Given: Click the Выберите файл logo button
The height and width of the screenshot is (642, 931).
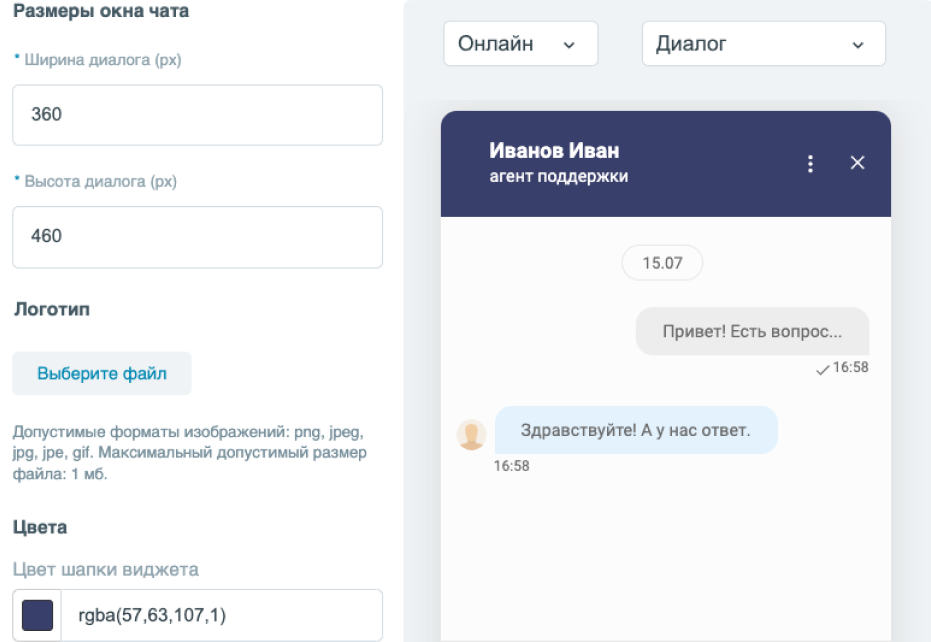Looking at the screenshot, I should pos(102,374).
